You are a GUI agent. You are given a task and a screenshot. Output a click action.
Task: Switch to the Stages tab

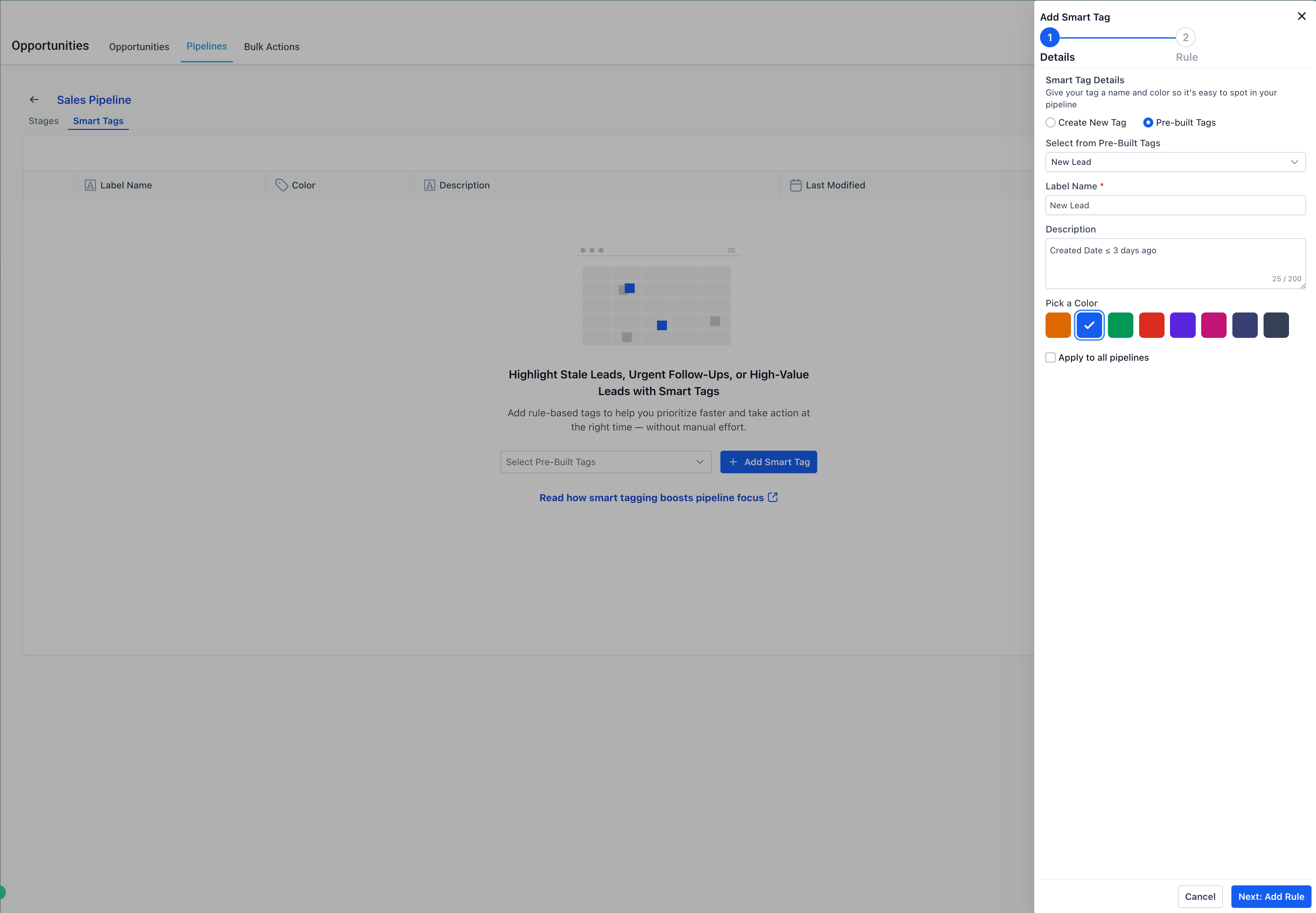tap(43, 121)
